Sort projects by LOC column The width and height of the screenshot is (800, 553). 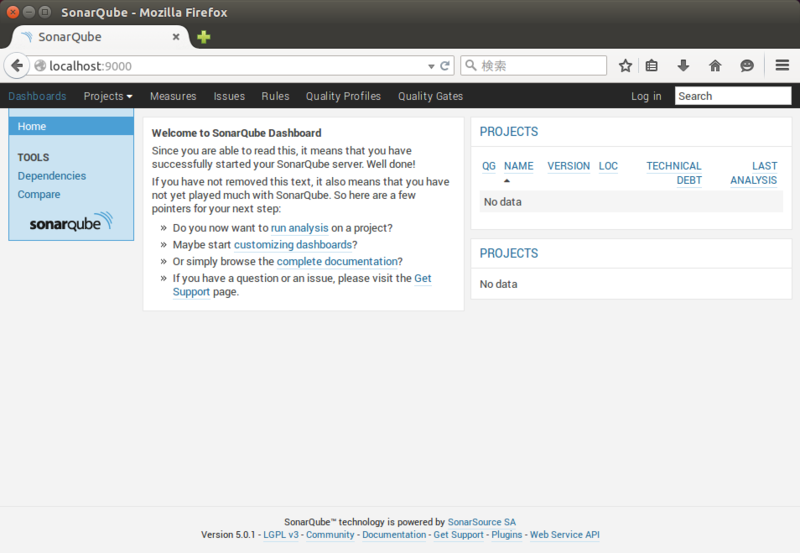pos(608,166)
